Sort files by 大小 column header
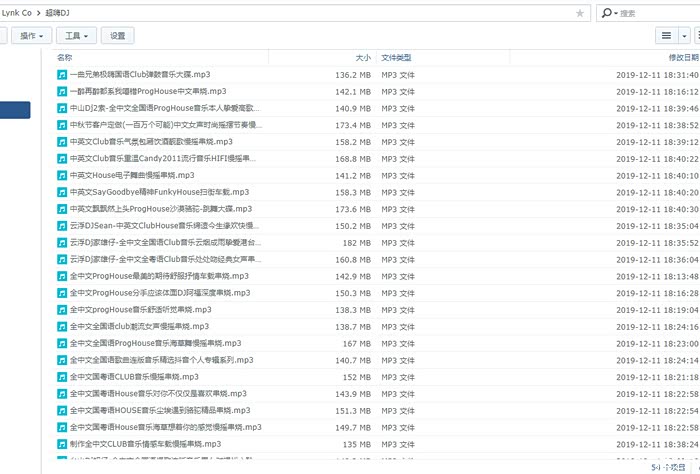This screenshot has width=700, height=474. 362,58
